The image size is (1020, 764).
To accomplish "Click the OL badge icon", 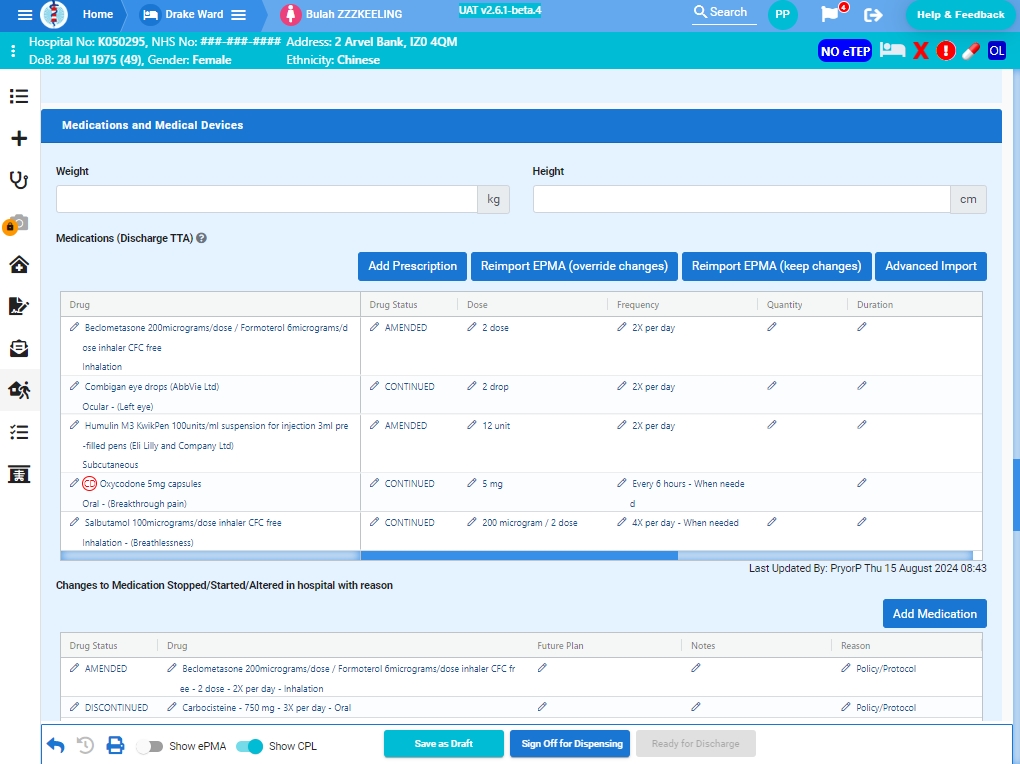I will [997, 51].
